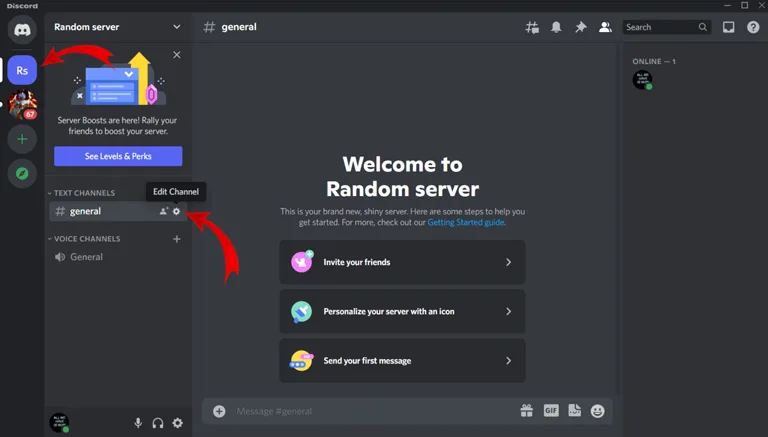The width and height of the screenshot is (768, 437).
Task: Collapse the TEXT CHANNELS category
Action: (x=81, y=193)
